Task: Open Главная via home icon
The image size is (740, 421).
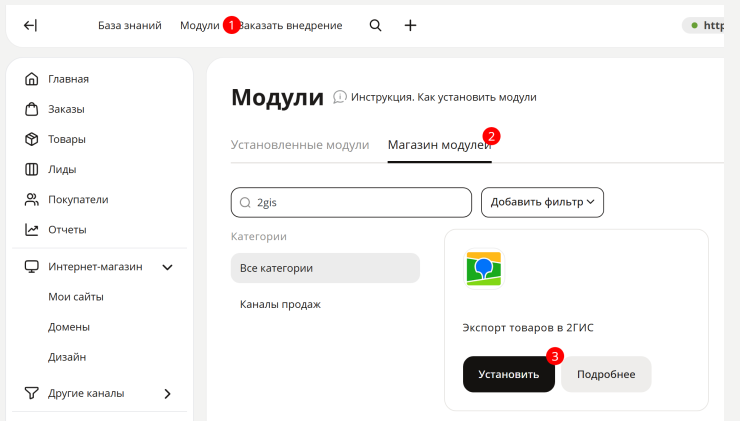Action: coord(32,79)
